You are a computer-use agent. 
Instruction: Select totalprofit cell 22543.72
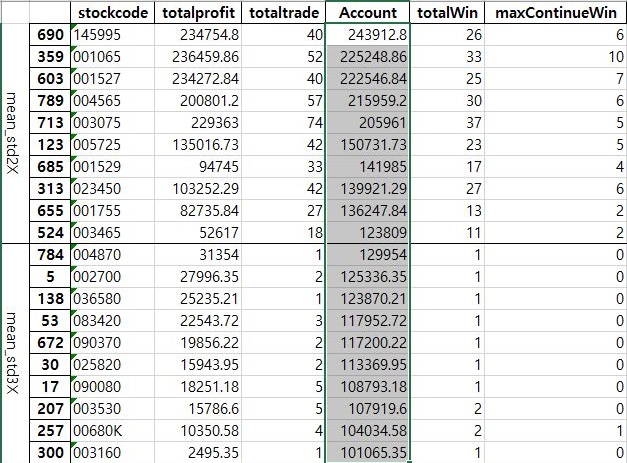pos(198,321)
